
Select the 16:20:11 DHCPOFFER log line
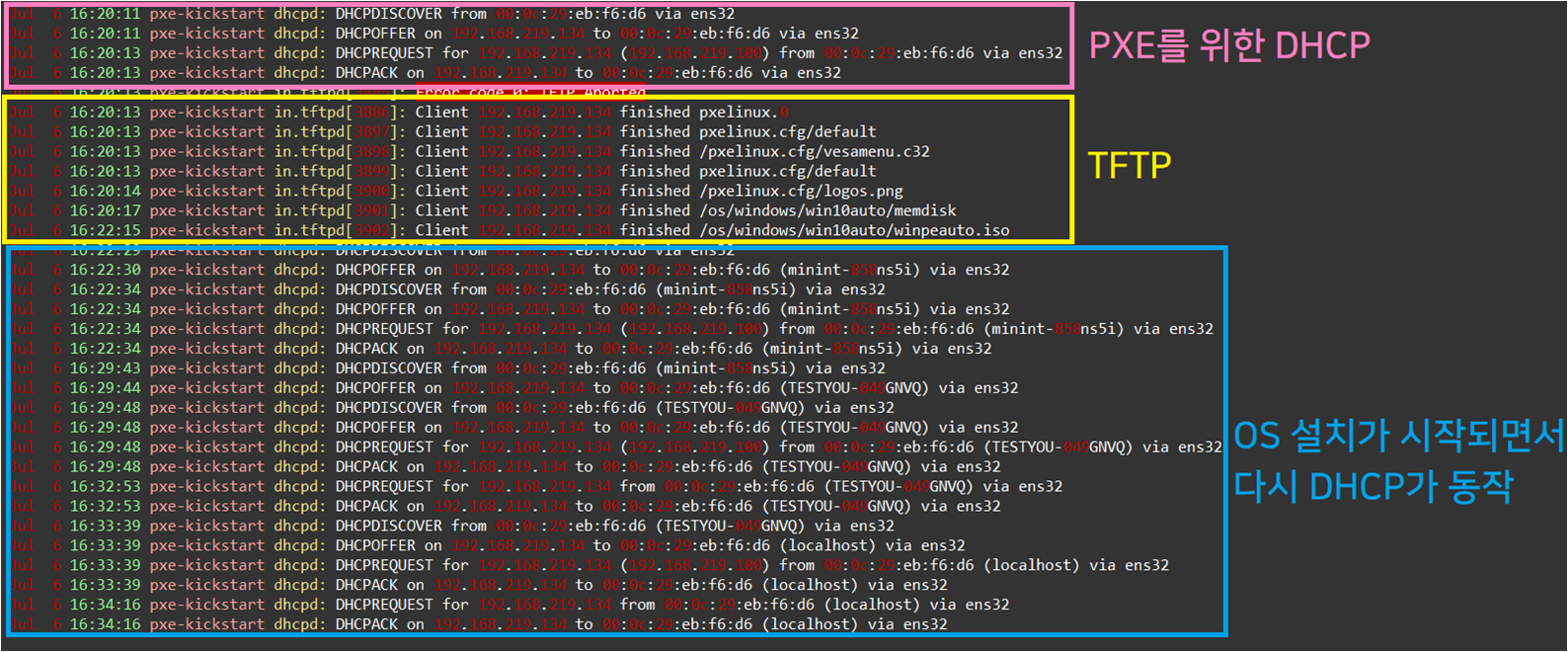434,34
